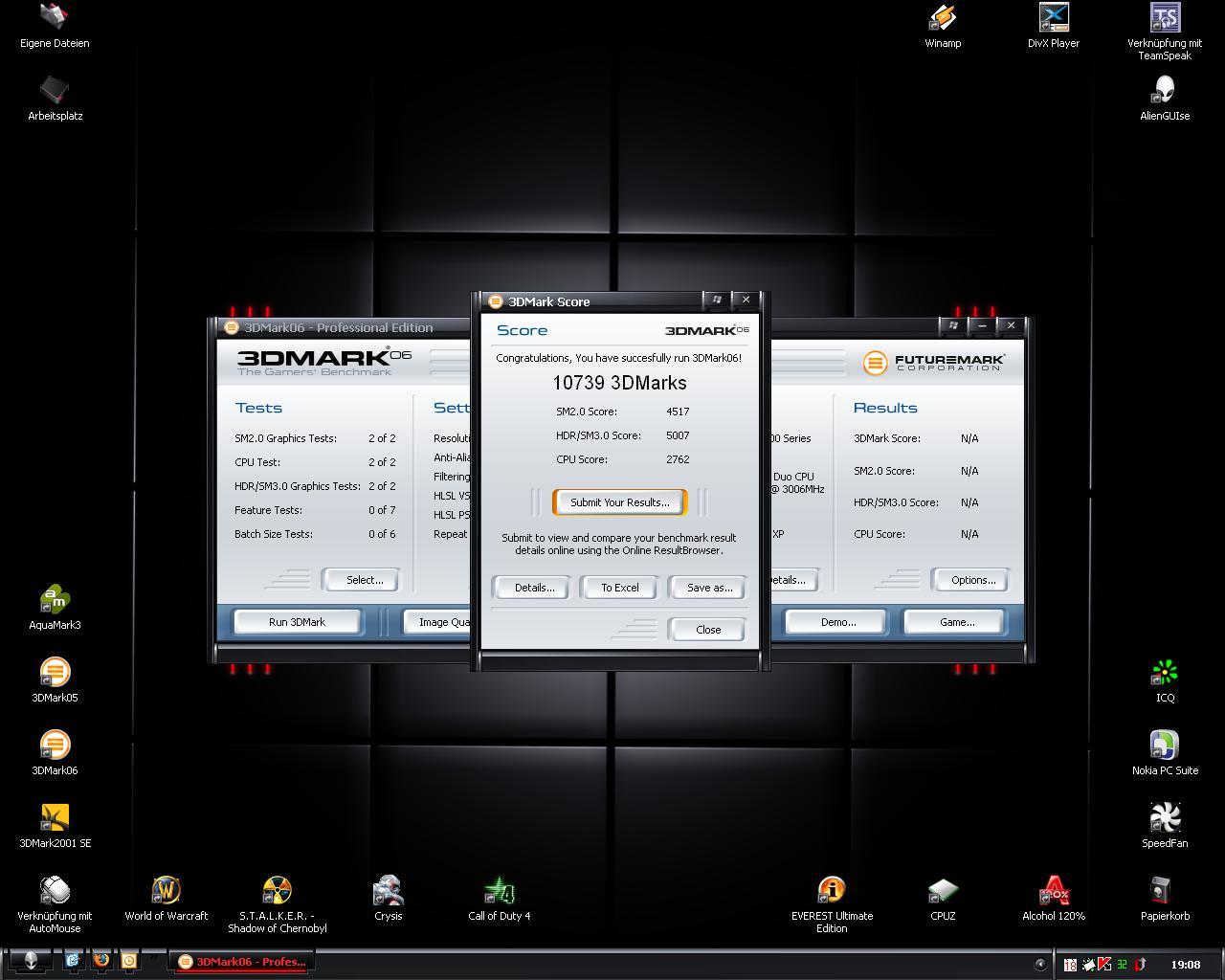Click the Batch Size Tests row

(315, 534)
